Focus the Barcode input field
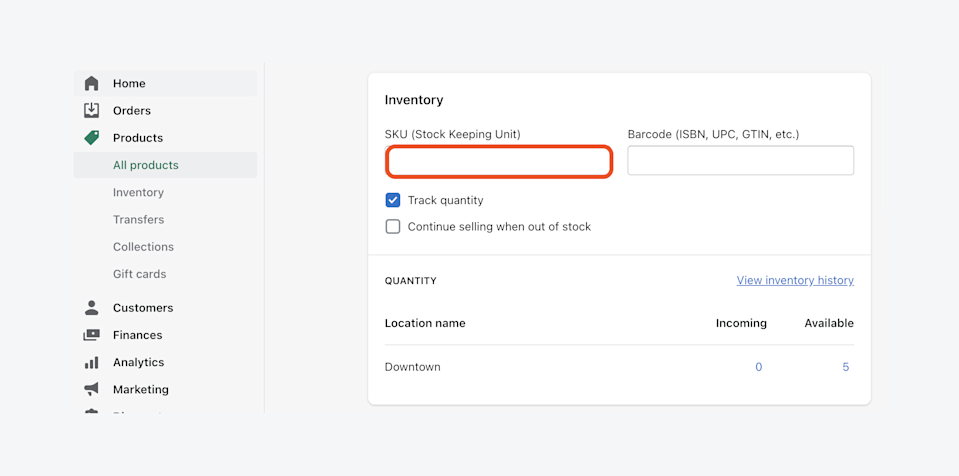Image resolution: width=959 pixels, height=476 pixels. pos(741,160)
